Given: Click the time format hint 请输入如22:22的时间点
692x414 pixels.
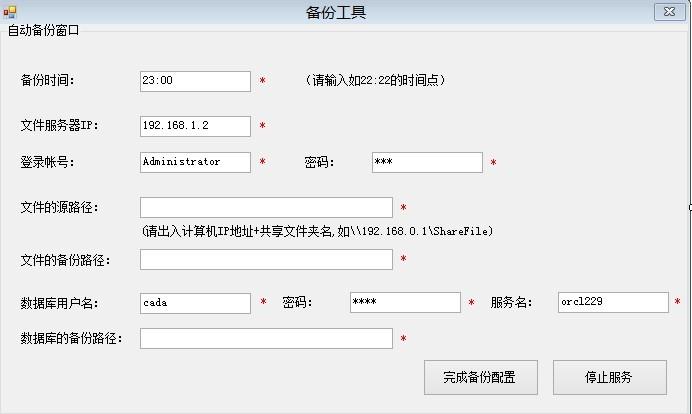Looking at the screenshot, I should [375, 80].
